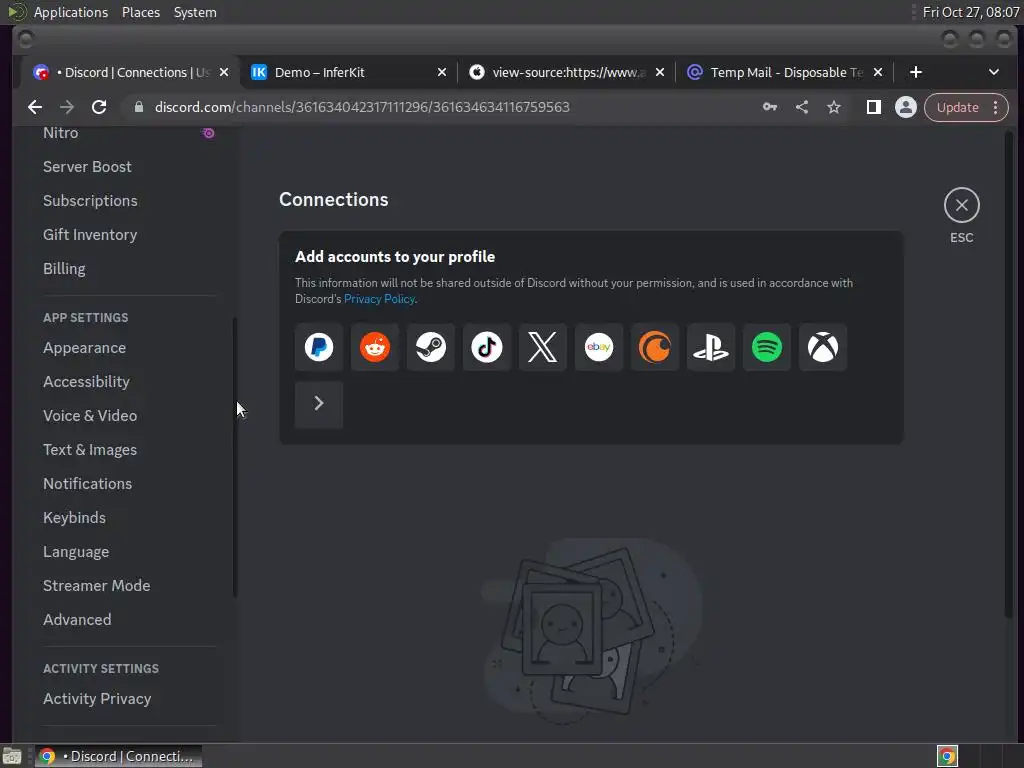This screenshot has height=768, width=1024.
Task: Click the show desktop icon in taskbar
Action: [12, 756]
